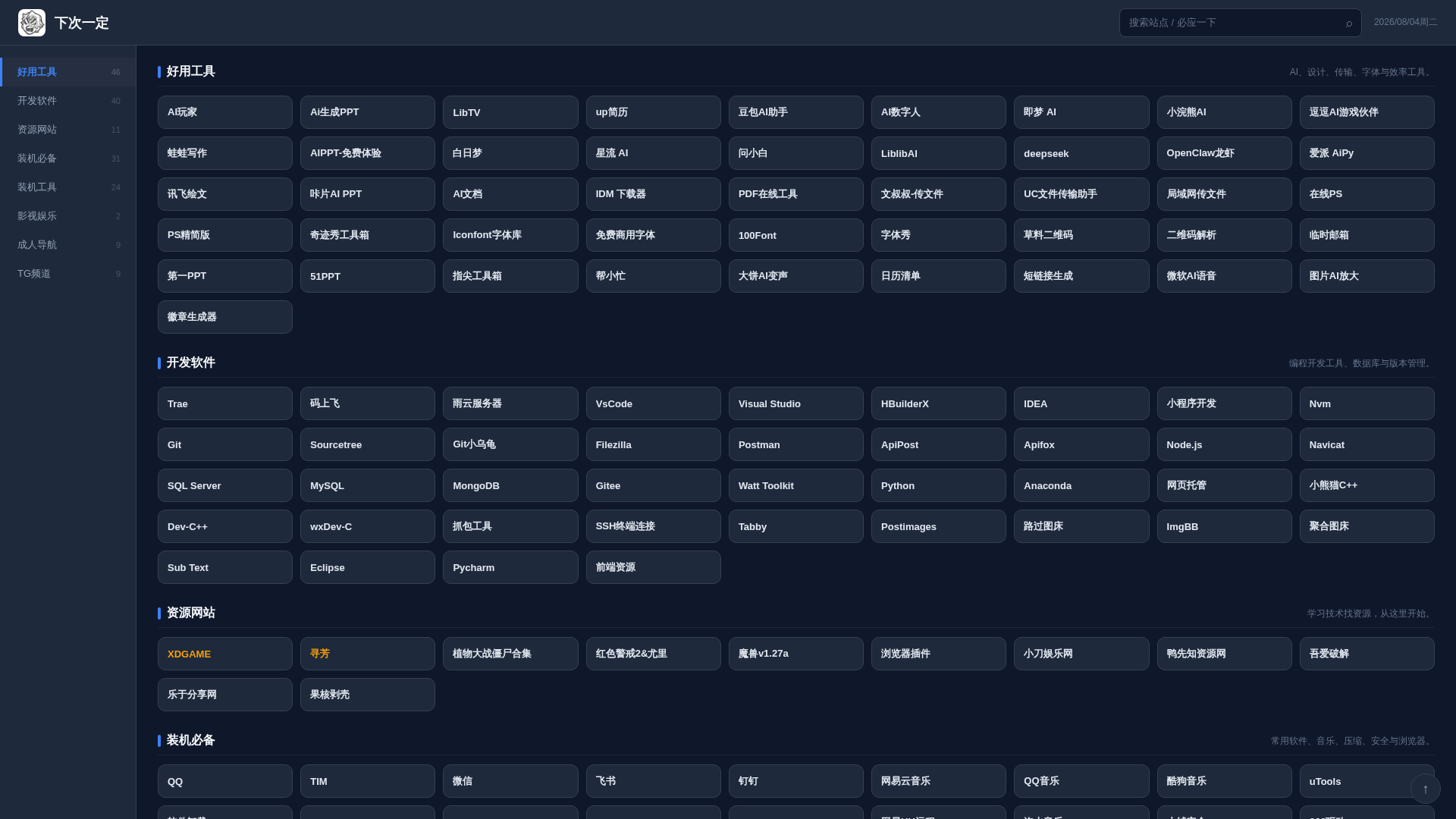The image size is (1456, 819).
Task: Open the HBuilderX card
Action: (x=939, y=403)
